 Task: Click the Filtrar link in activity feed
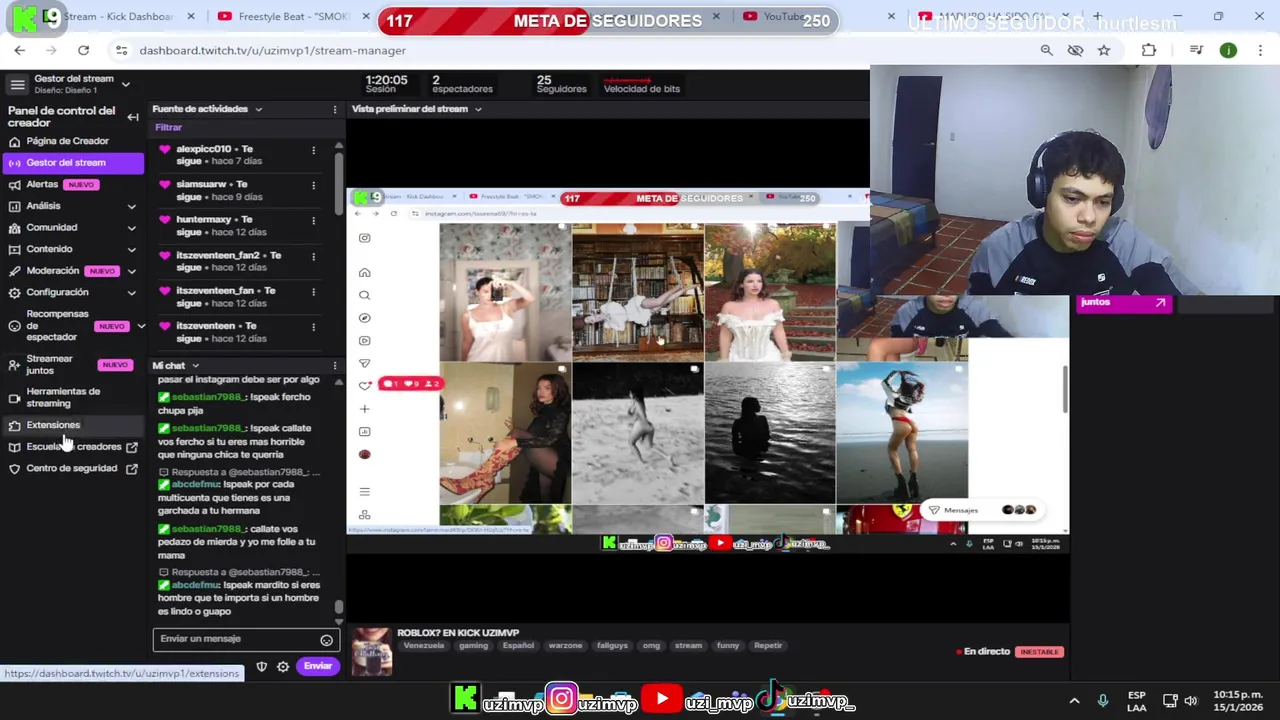[x=168, y=128]
